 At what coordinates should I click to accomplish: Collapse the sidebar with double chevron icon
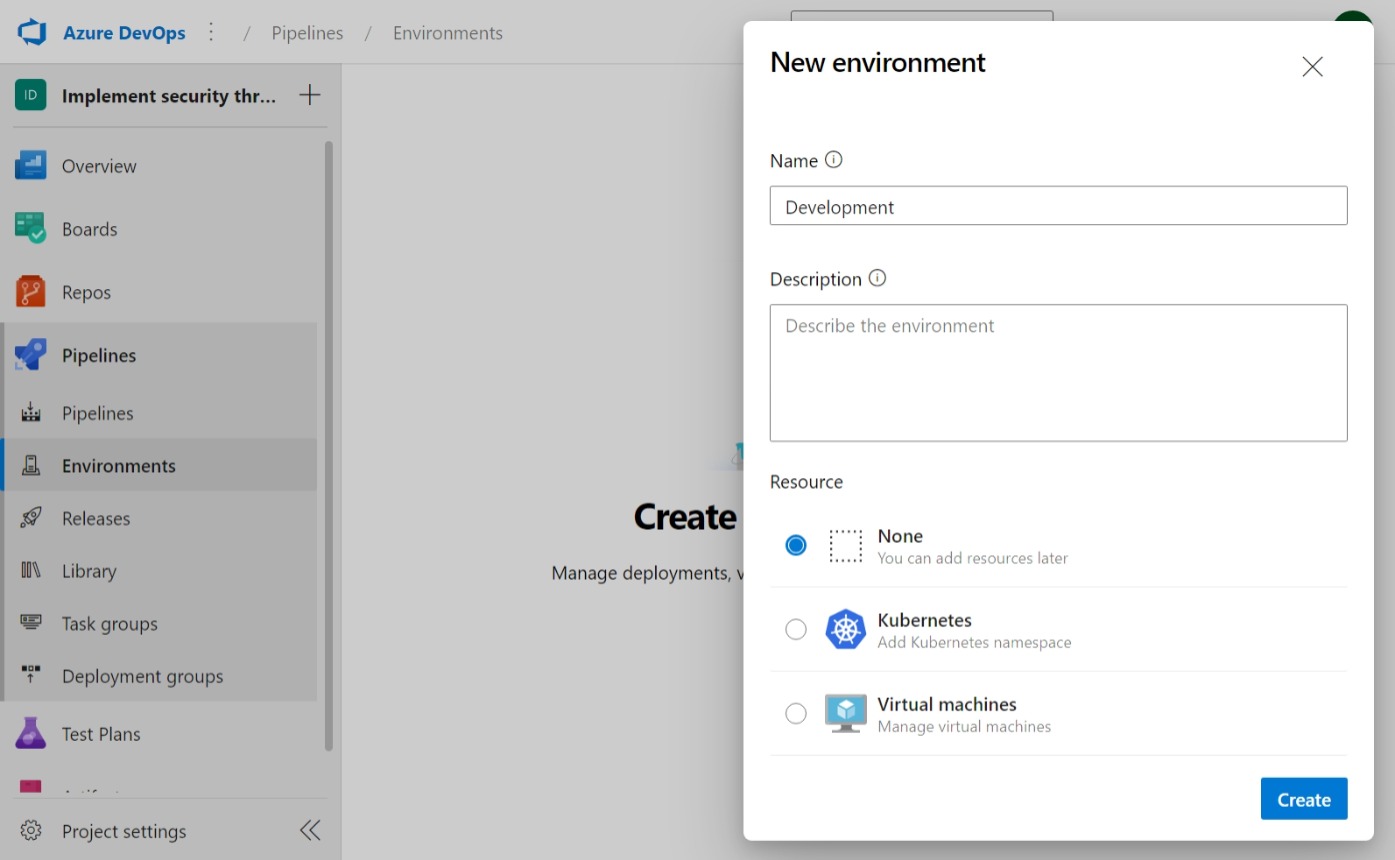point(310,831)
